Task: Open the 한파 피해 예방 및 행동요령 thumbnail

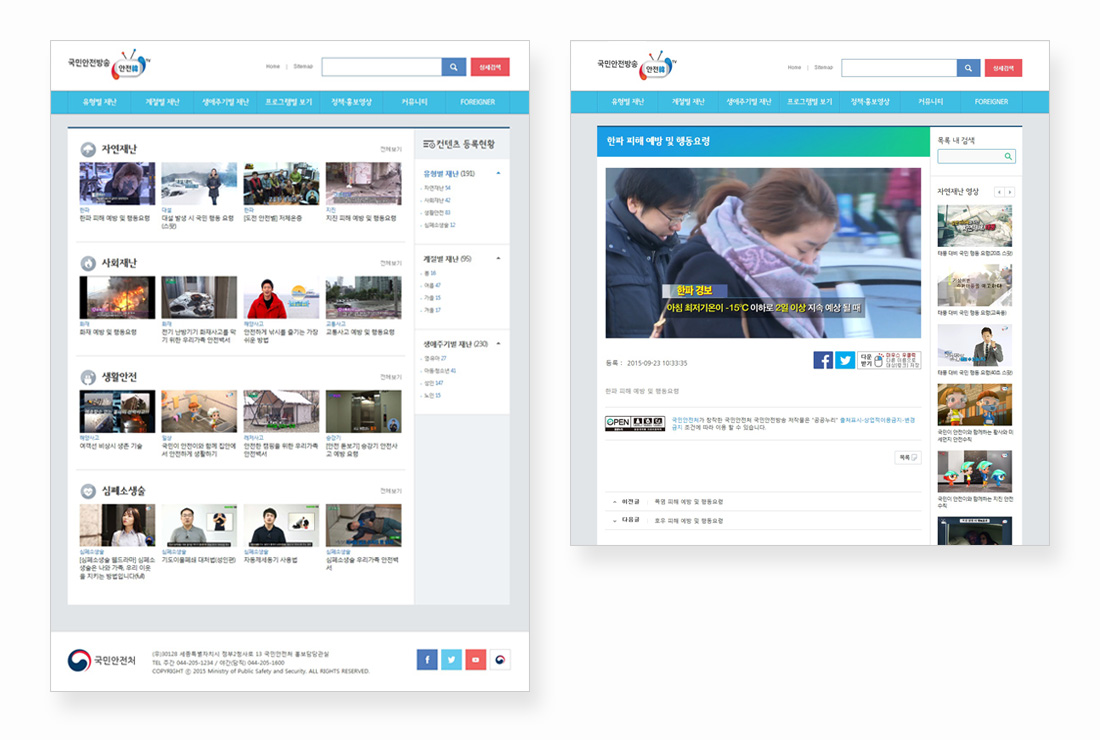Action: point(117,184)
